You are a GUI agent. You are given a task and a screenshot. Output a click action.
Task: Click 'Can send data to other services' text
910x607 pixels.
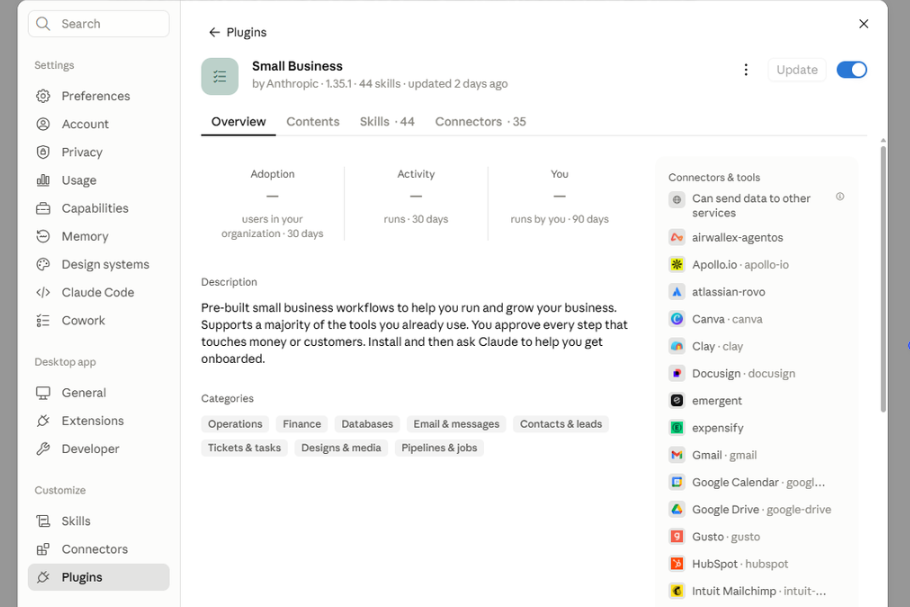pos(751,205)
